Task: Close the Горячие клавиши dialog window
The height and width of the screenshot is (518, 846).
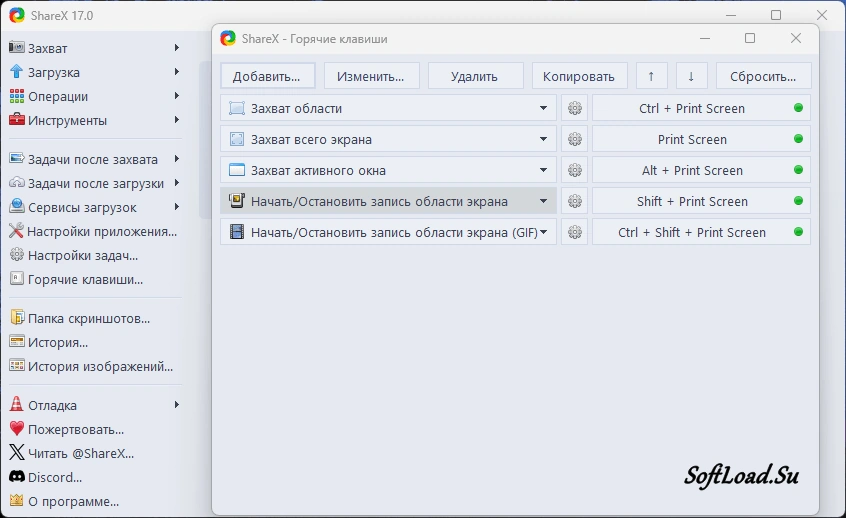Action: coord(796,38)
